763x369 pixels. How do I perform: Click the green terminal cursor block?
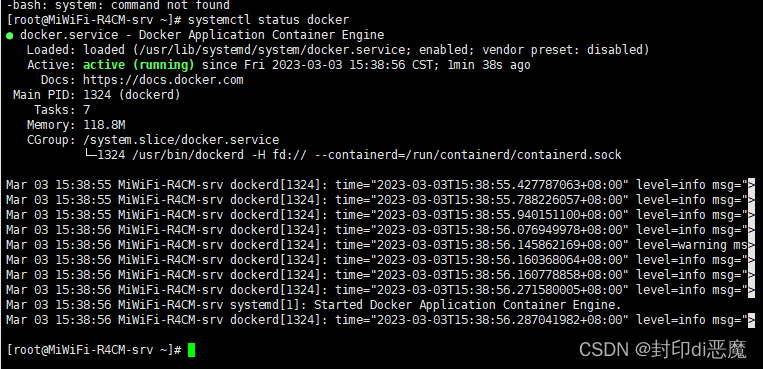tap(191, 350)
